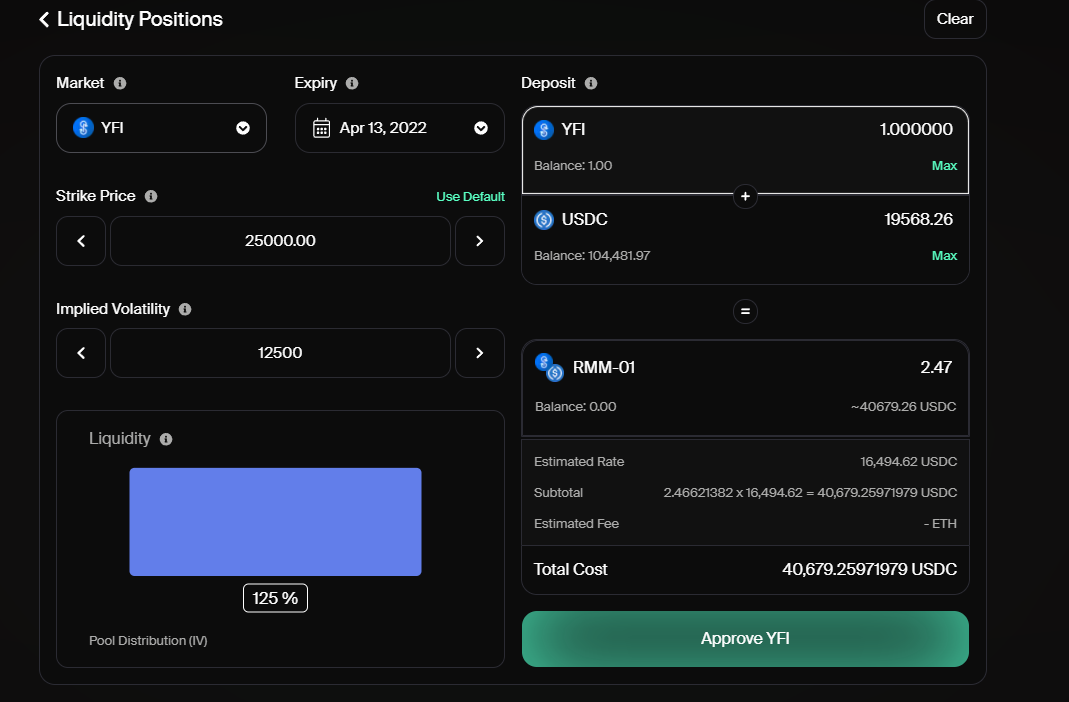This screenshot has width=1069, height=702.
Task: Click the calendar icon in Expiry
Action: pos(321,128)
